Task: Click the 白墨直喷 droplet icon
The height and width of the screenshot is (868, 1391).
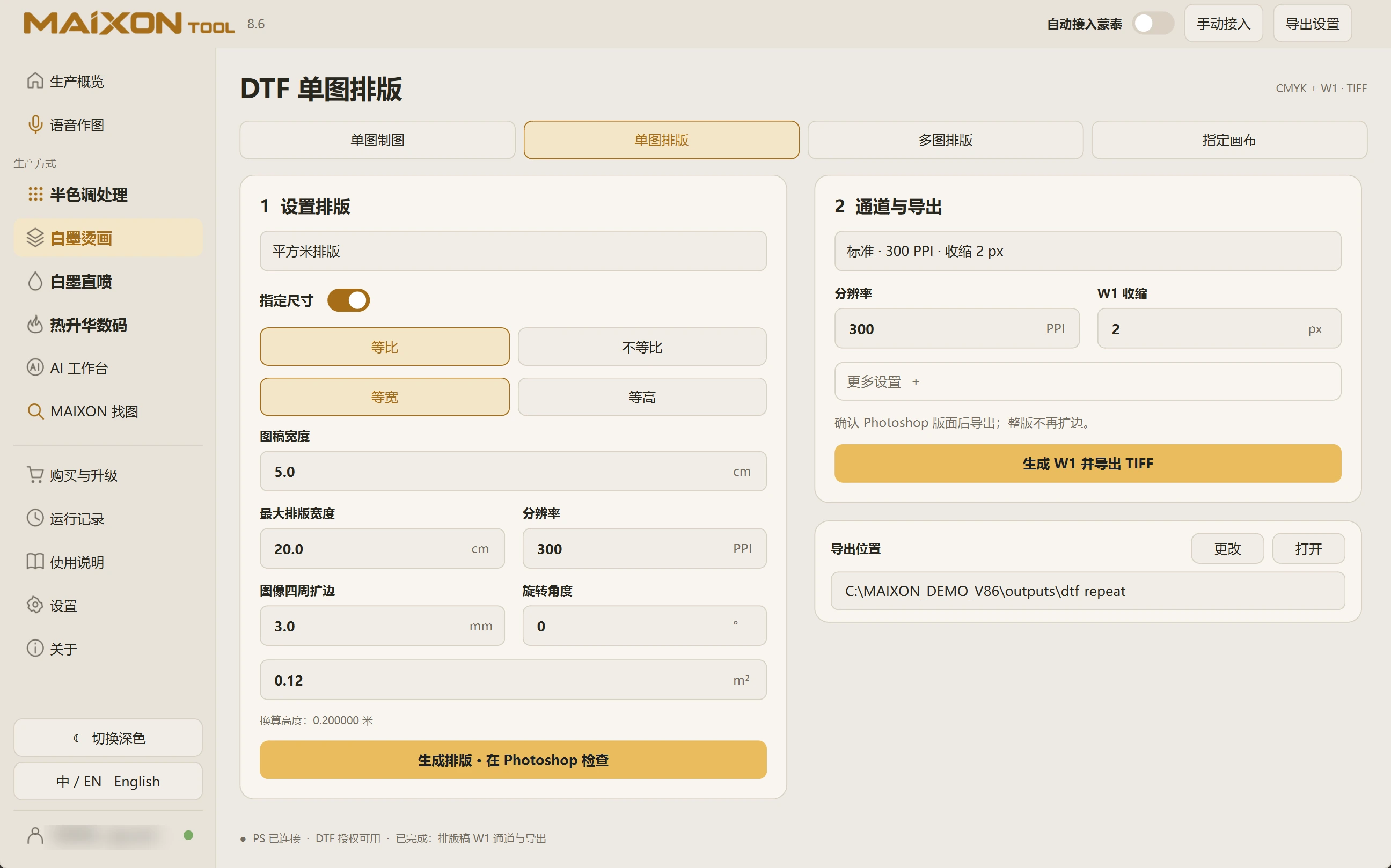Action: [x=35, y=281]
